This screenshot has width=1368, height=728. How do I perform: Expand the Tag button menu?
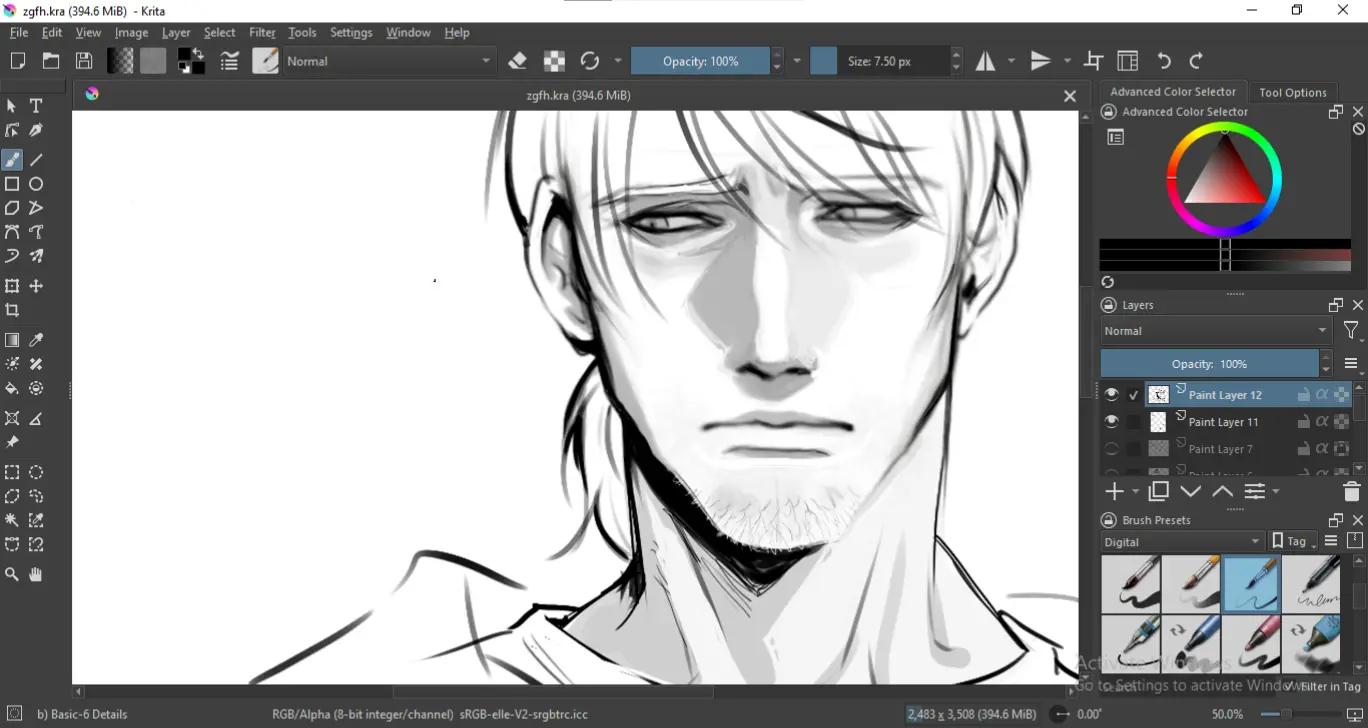(x=1293, y=542)
